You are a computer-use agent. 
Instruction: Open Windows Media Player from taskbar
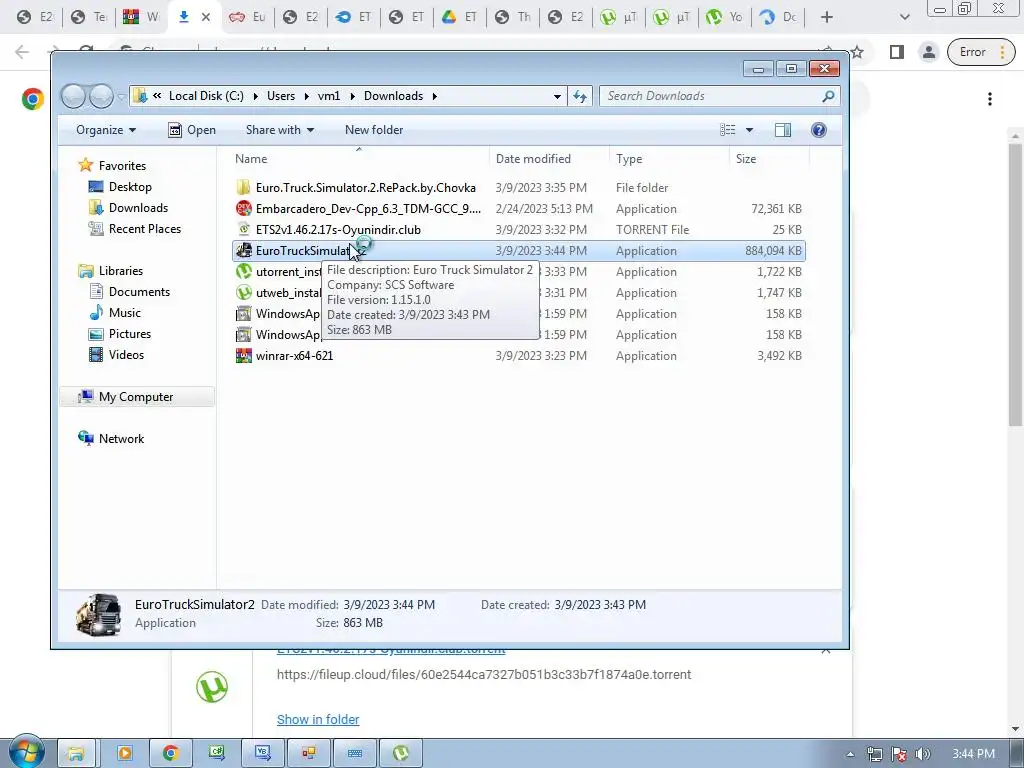click(124, 753)
